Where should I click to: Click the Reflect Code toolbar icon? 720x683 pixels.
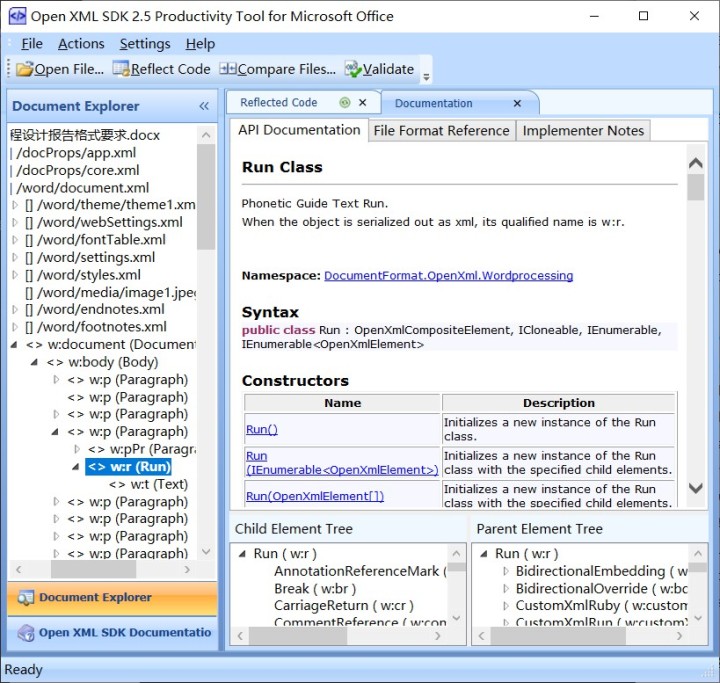pos(122,69)
